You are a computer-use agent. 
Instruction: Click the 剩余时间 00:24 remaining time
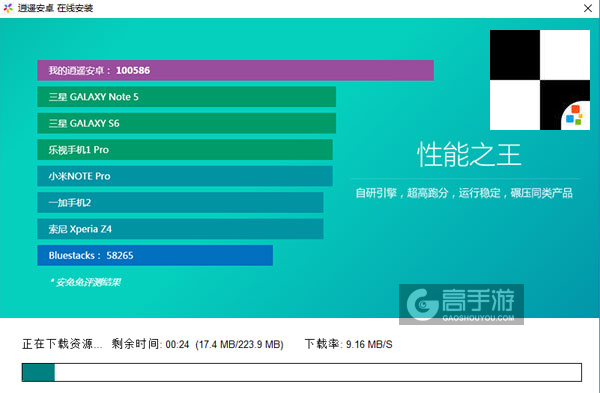150,344
